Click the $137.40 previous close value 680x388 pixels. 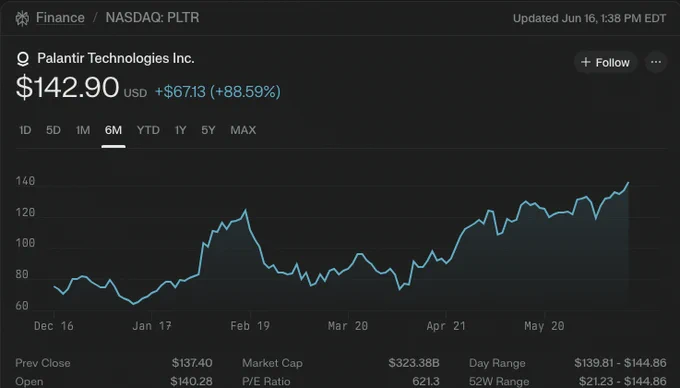pos(192,363)
